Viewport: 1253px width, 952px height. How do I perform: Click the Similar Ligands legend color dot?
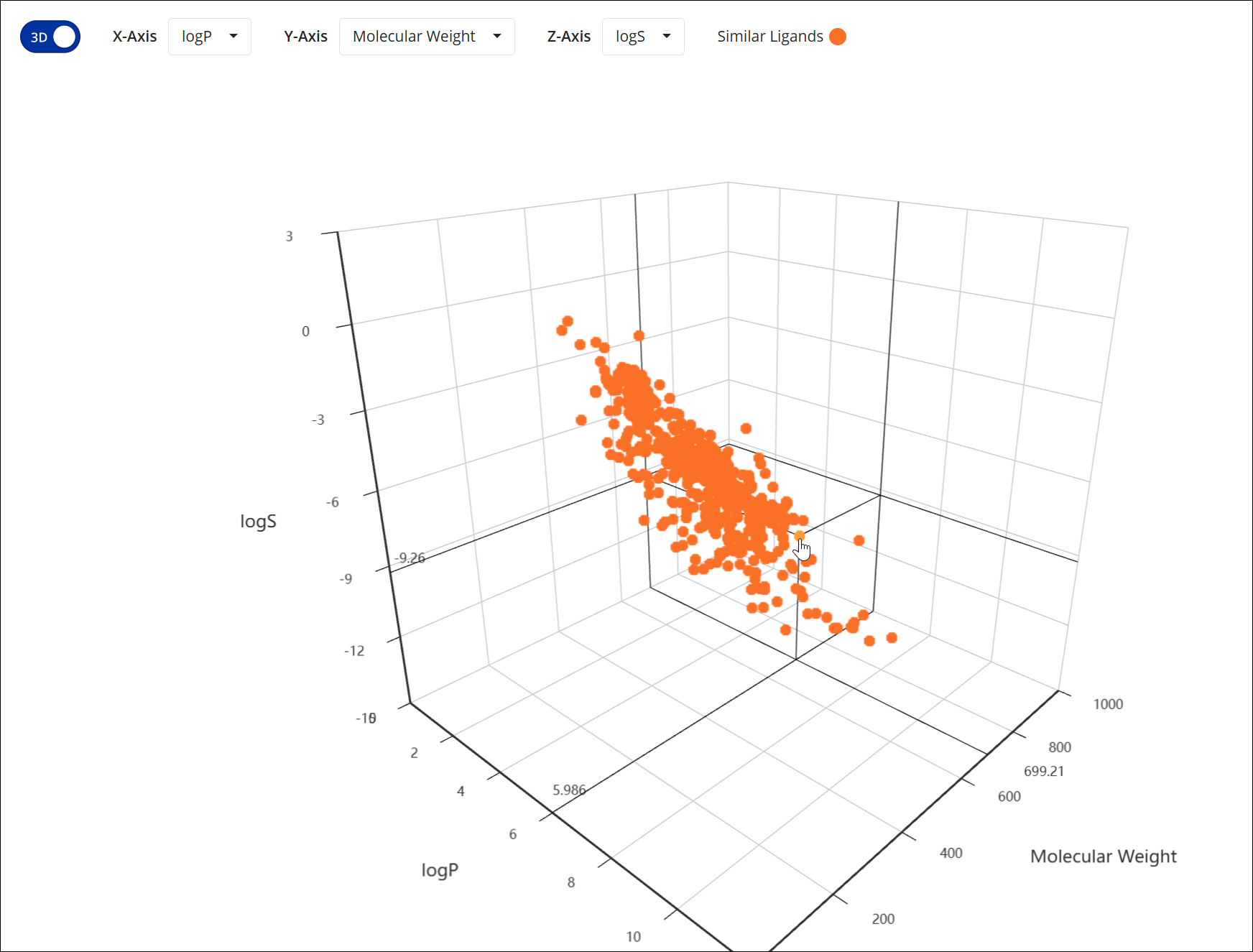tap(838, 37)
